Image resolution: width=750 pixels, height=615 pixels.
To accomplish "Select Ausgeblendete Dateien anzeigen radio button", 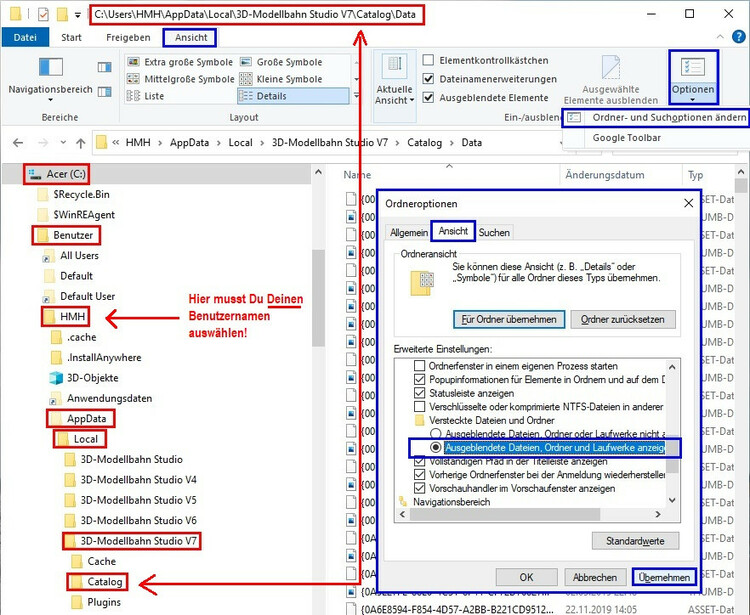I will [435, 448].
